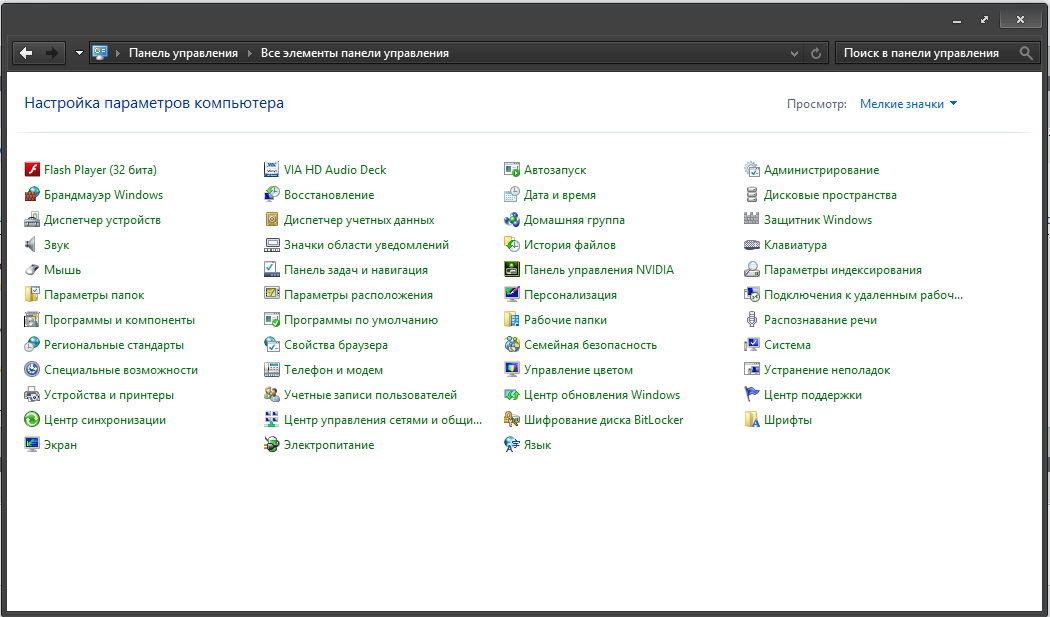Screen dimensions: 1050x617
Task: Click the Центр синхронизации green icon
Action: click(31, 420)
